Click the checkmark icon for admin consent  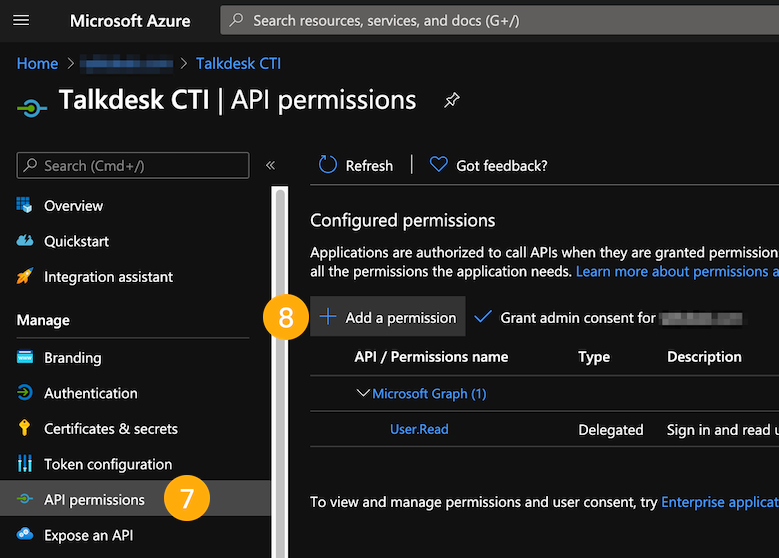pyautogui.click(x=483, y=317)
